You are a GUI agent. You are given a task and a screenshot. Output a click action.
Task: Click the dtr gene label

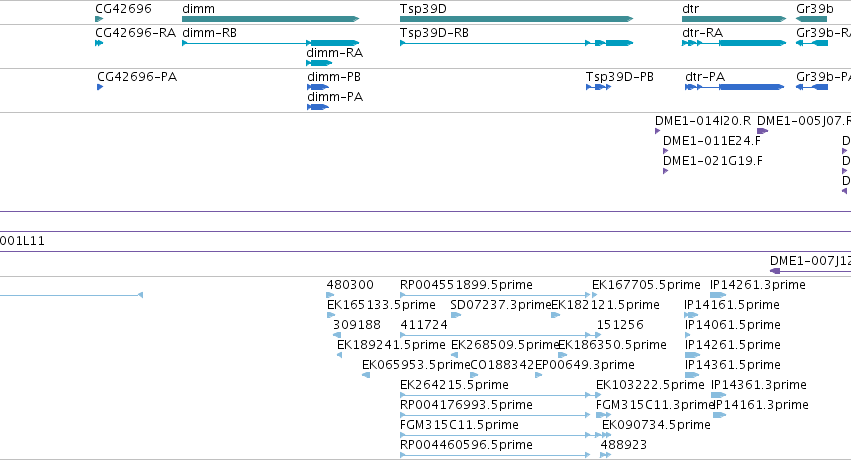690,9
